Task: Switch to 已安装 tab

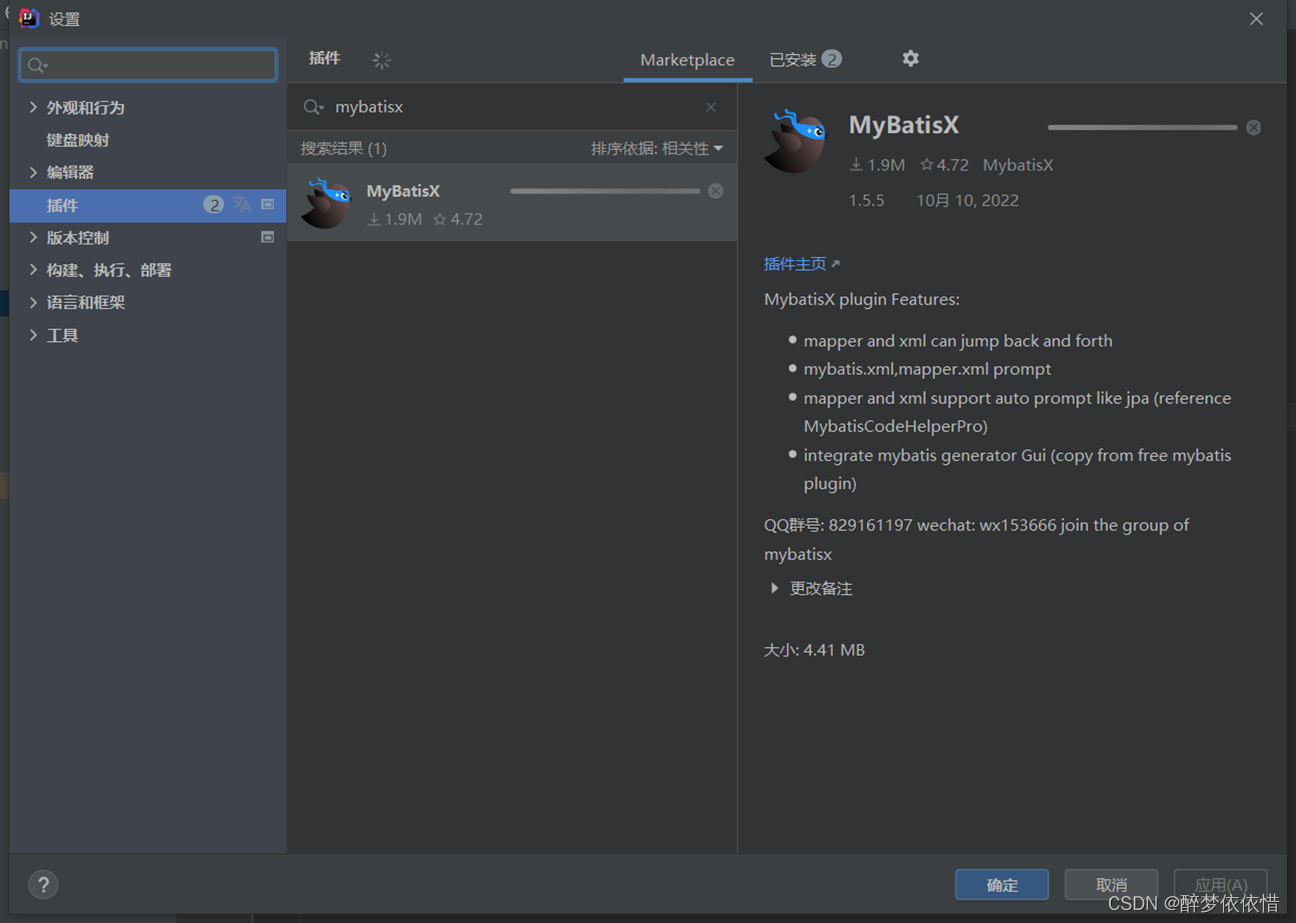Action: [x=805, y=60]
